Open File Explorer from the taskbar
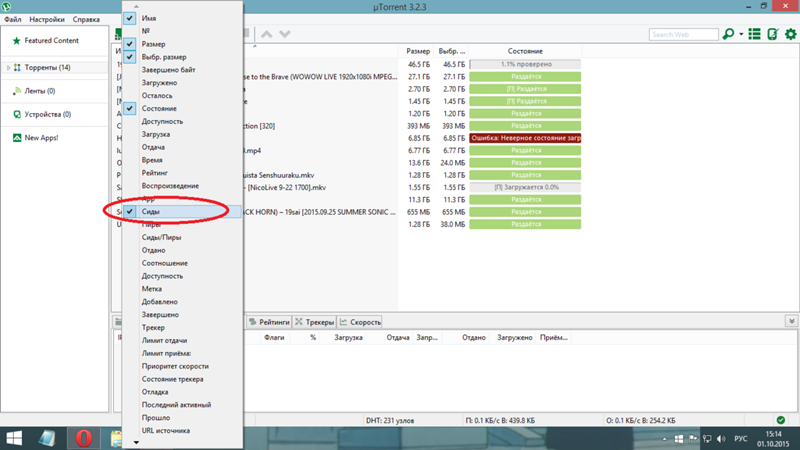800x450 pixels. pos(116,438)
